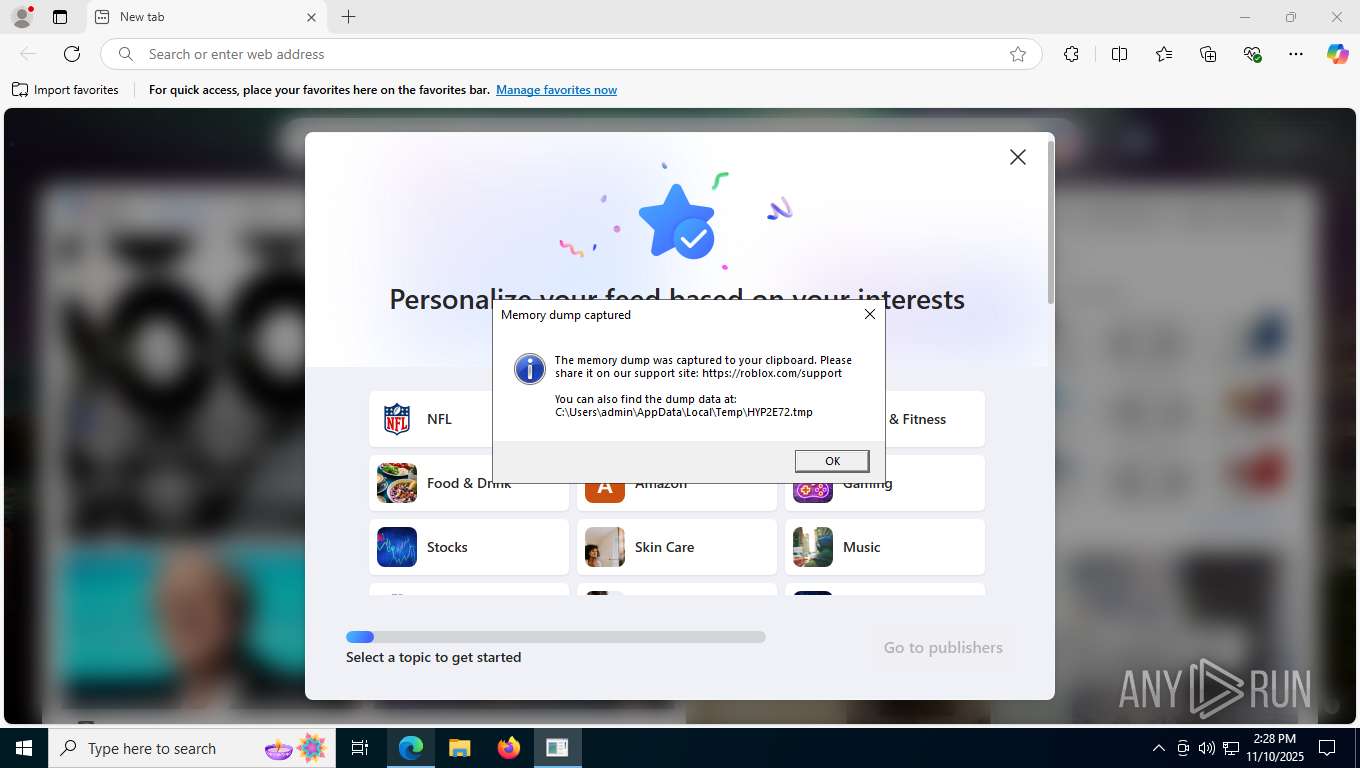Click the Stocks chart thumbnail
This screenshot has width=1360, height=768.
click(x=397, y=547)
